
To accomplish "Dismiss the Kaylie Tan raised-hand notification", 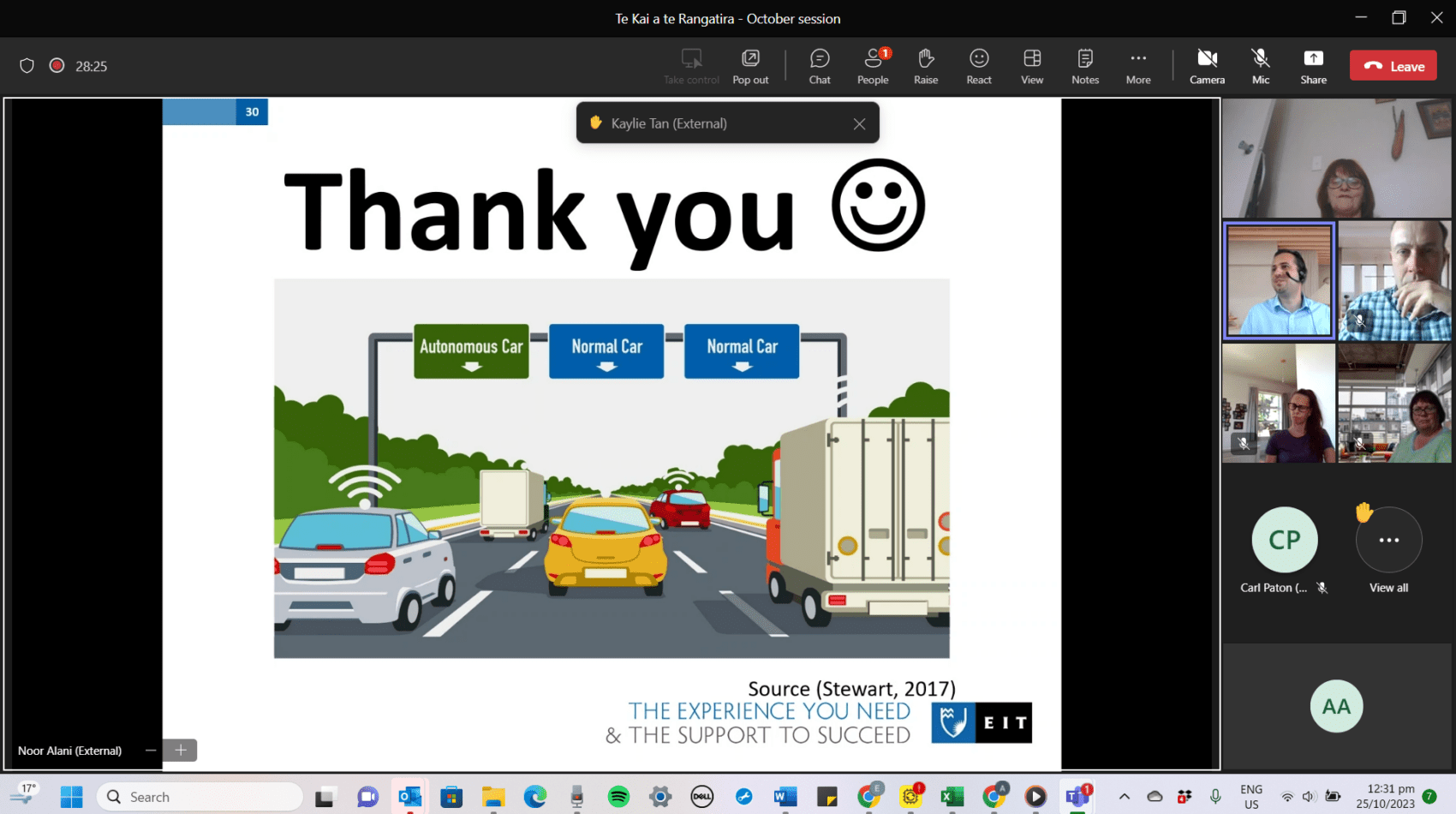I will 859,123.
